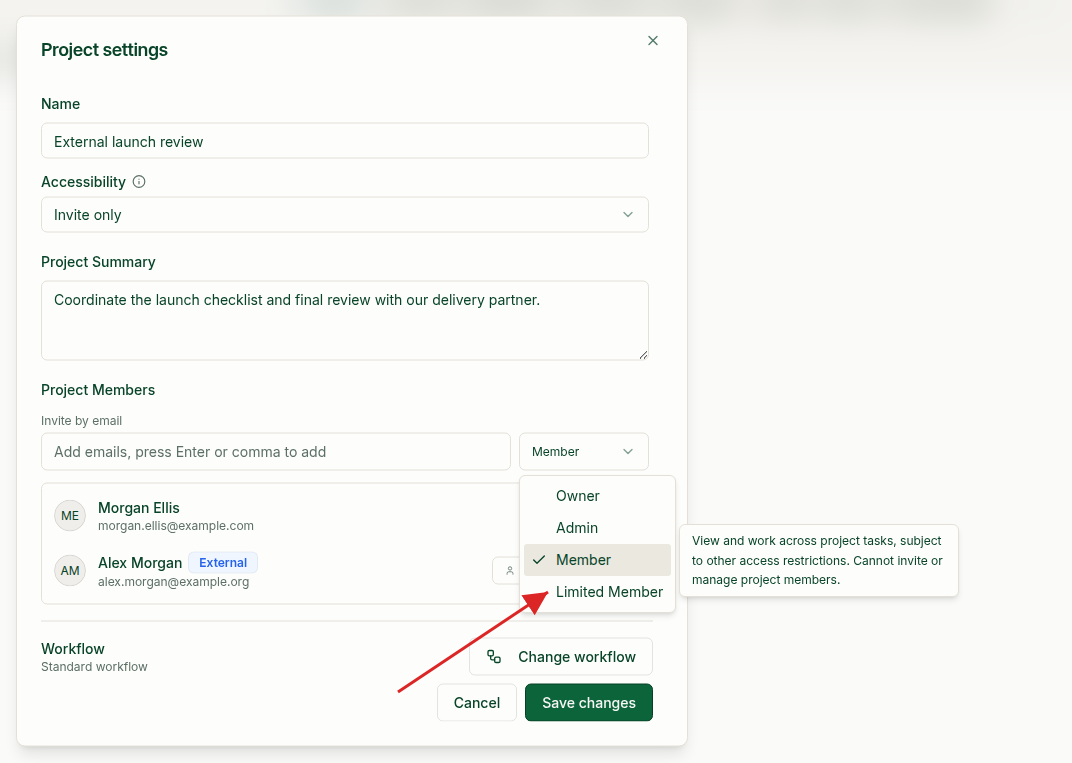Cancel the project settings changes
1072x763 pixels.
click(x=477, y=702)
